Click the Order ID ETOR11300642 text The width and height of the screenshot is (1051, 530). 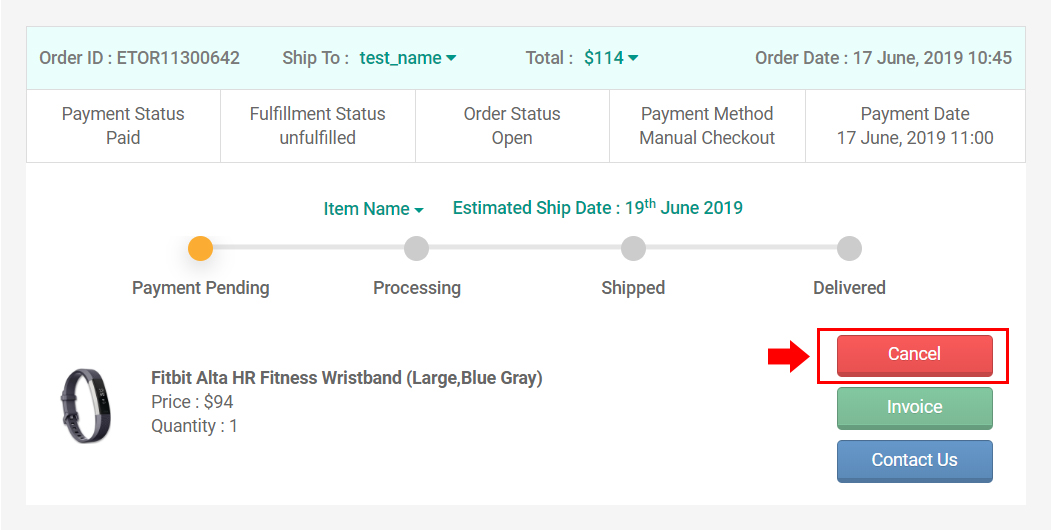[x=139, y=58]
